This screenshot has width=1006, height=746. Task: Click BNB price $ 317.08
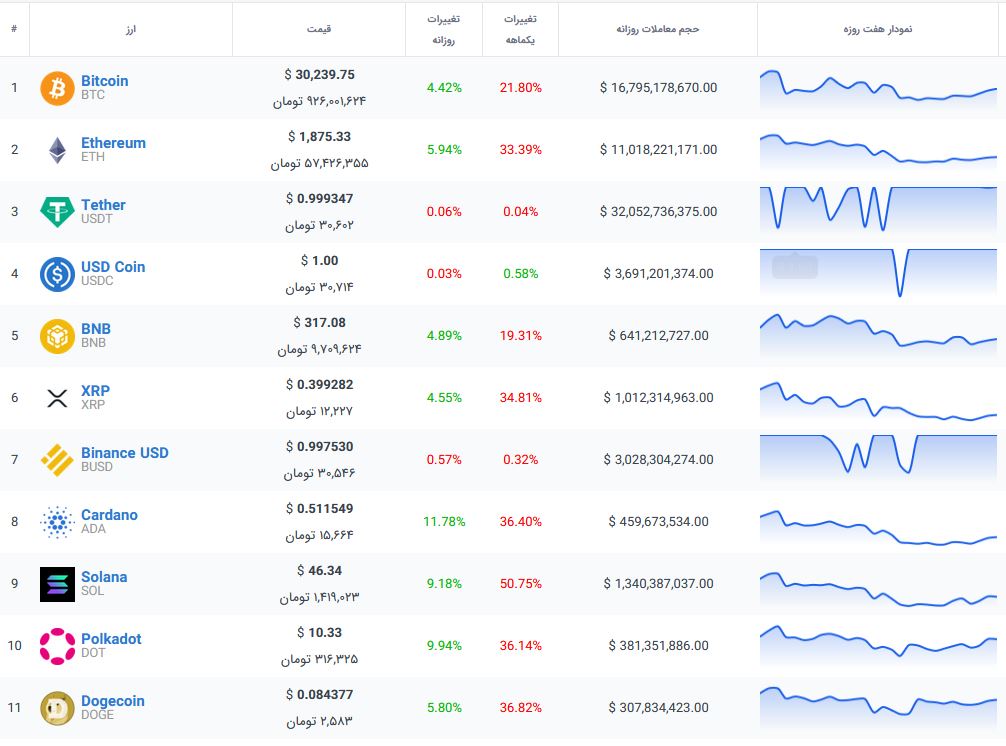coord(320,323)
